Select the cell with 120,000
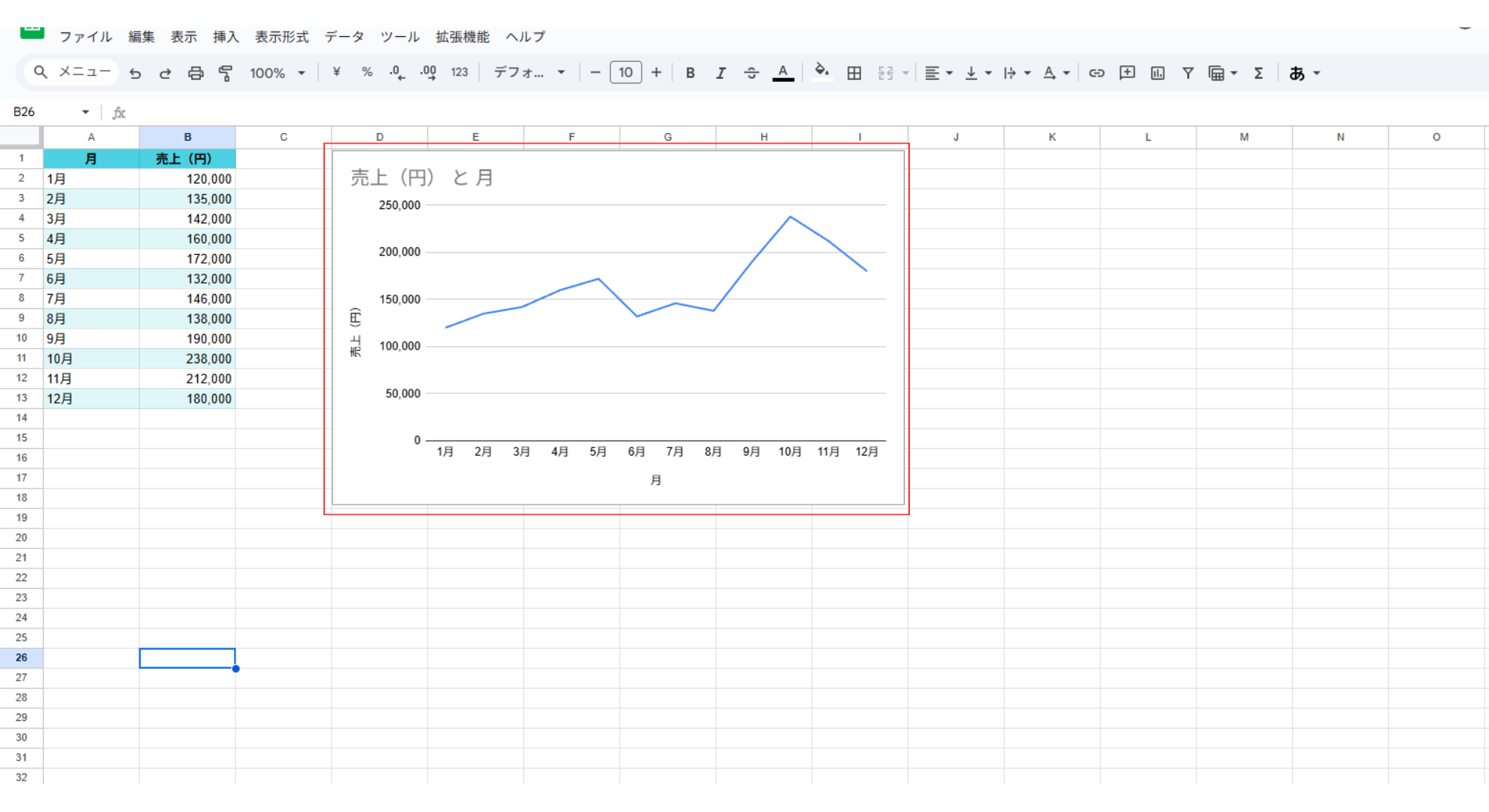Image resolution: width=1489 pixels, height=812 pixels. click(187, 179)
